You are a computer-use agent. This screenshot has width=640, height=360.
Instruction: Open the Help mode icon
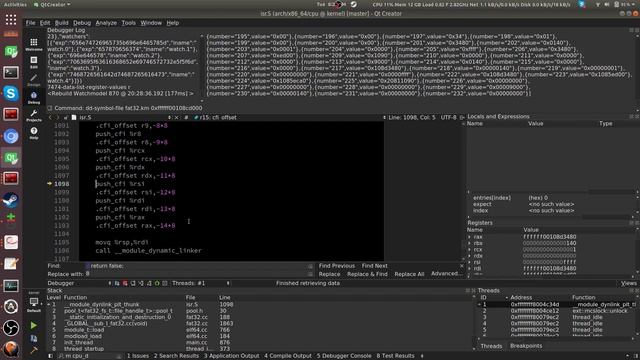(33, 133)
